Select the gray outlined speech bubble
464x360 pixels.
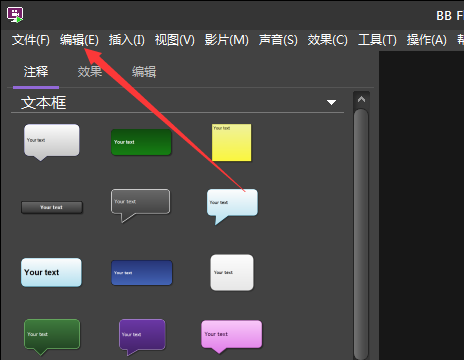(x=140, y=205)
